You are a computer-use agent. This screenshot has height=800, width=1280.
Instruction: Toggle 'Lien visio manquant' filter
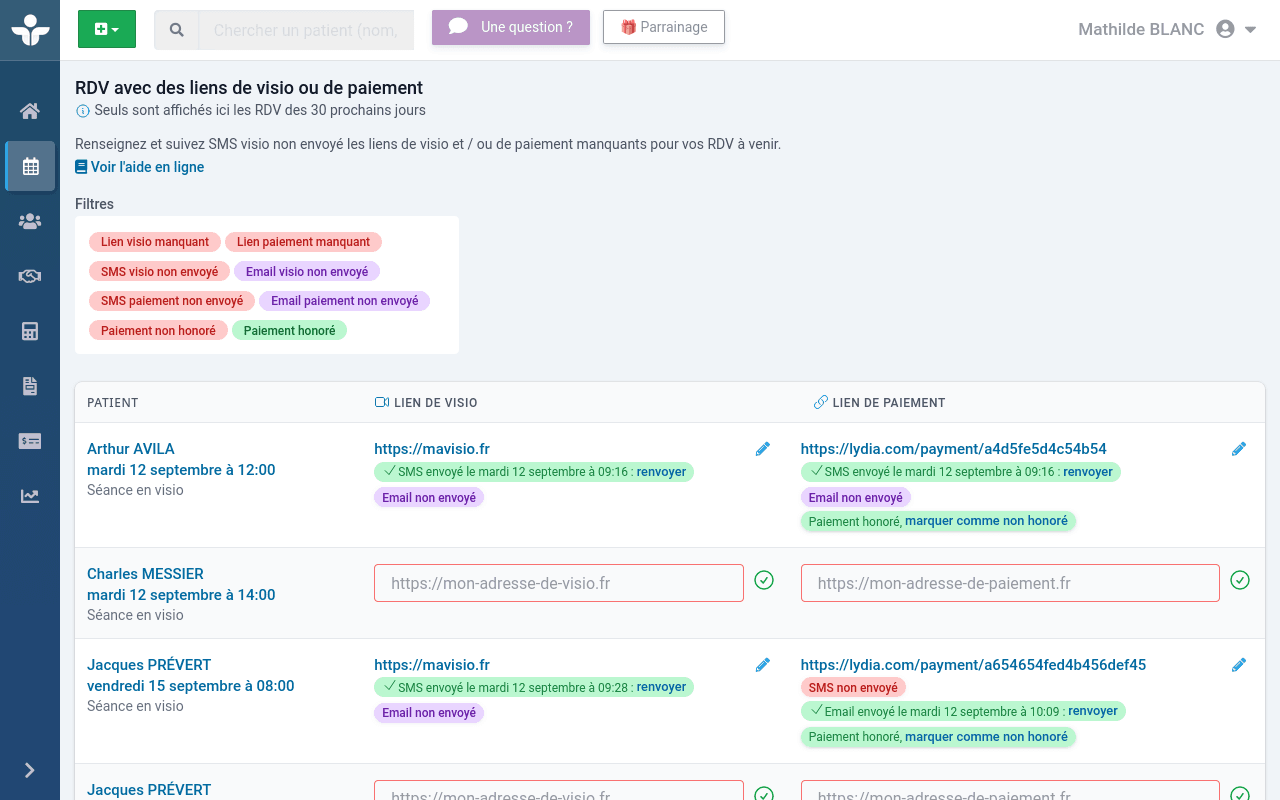[155, 242]
